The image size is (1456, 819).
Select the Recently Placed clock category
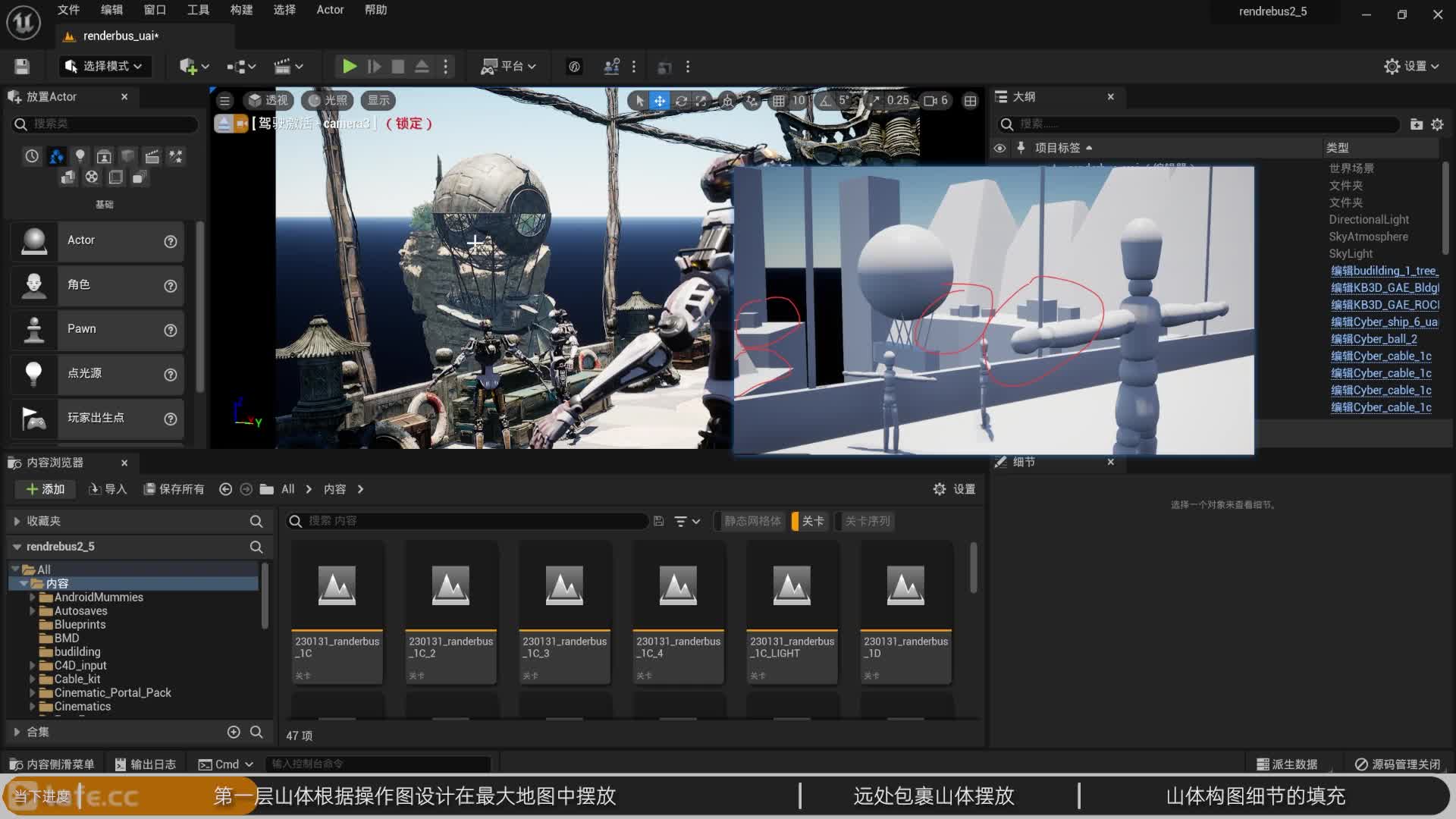tap(32, 156)
